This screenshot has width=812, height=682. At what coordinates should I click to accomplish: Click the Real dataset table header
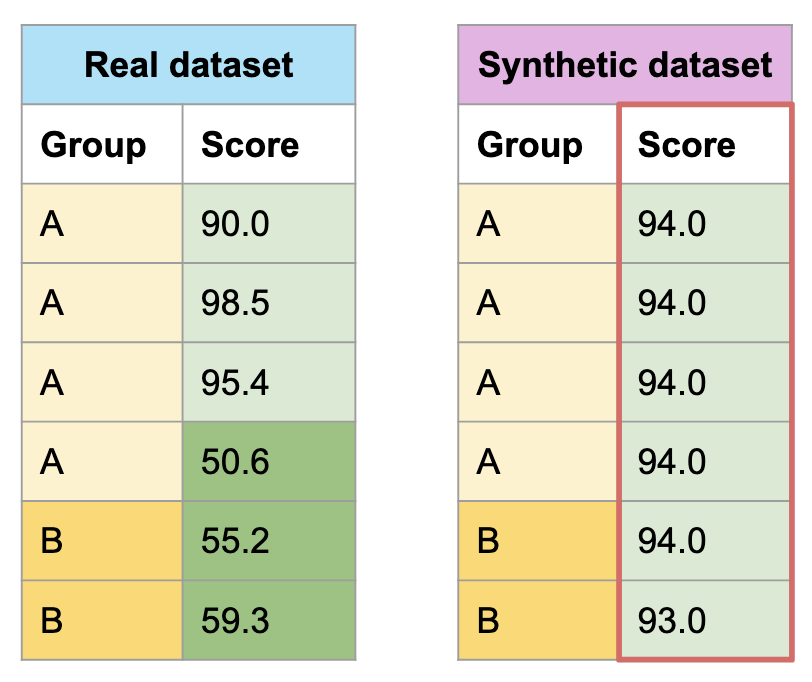tap(188, 65)
